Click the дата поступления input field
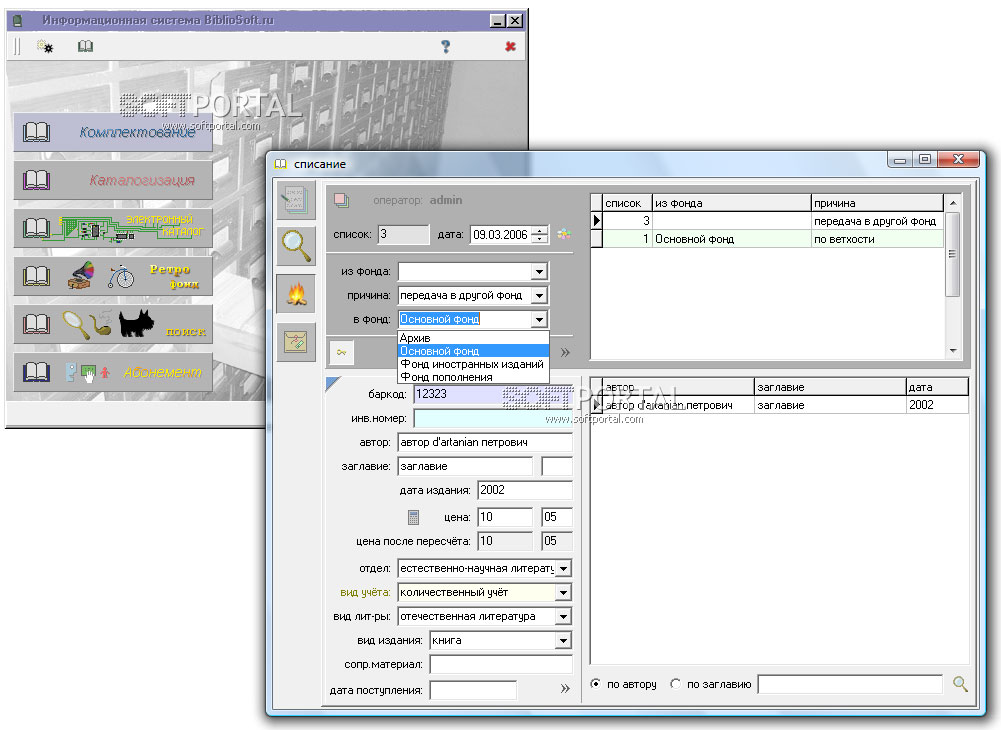This screenshot has width=1001, height=730. 473,690
